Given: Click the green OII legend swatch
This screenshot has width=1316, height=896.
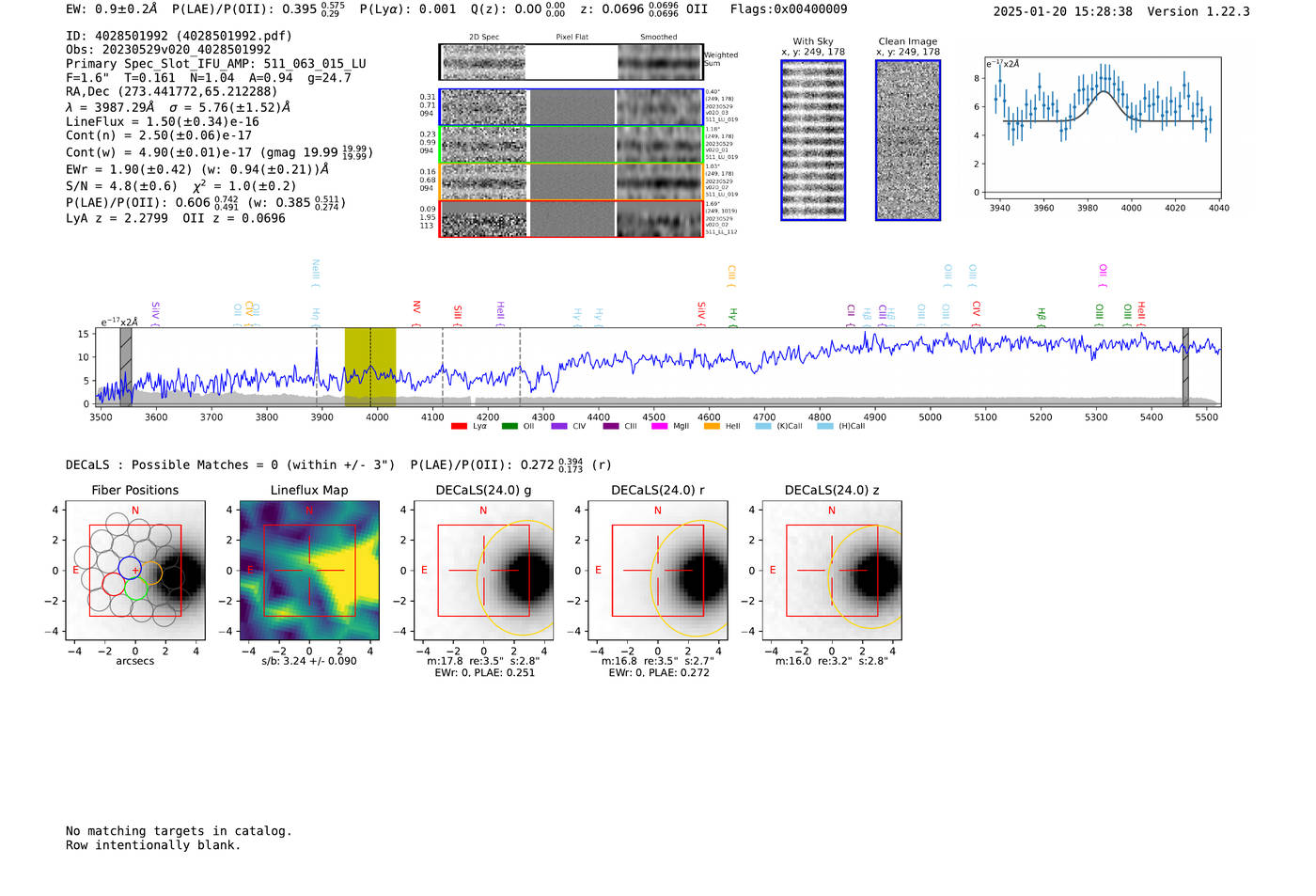Looking at the screenshot, I should tap(509, 426).
